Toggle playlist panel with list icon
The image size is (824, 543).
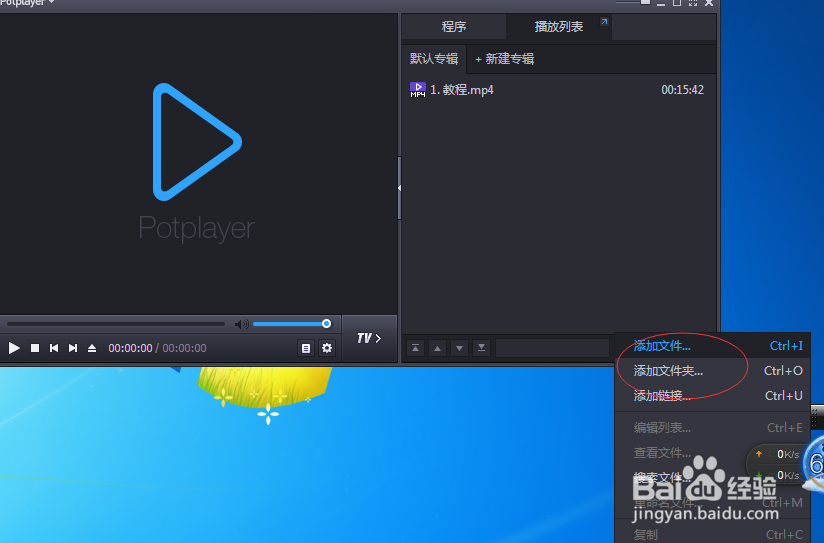tap(306, 348)
